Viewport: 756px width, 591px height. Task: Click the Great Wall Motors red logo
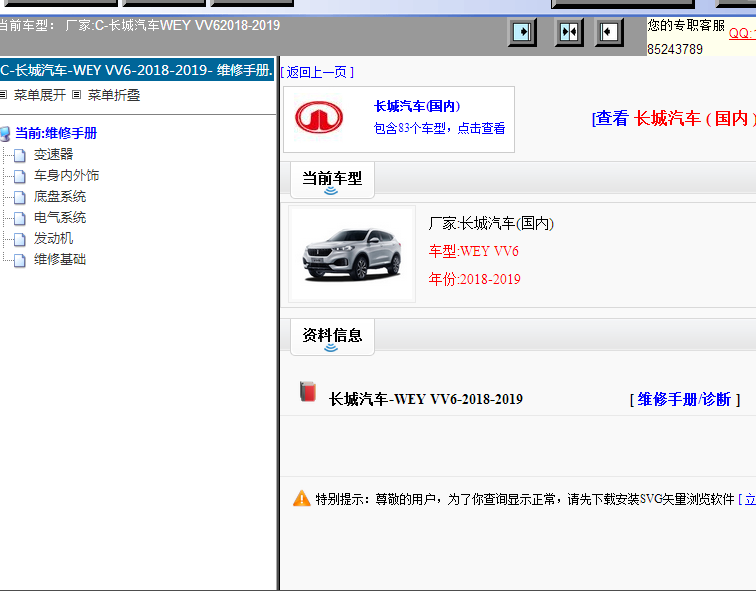pos(319,117)
